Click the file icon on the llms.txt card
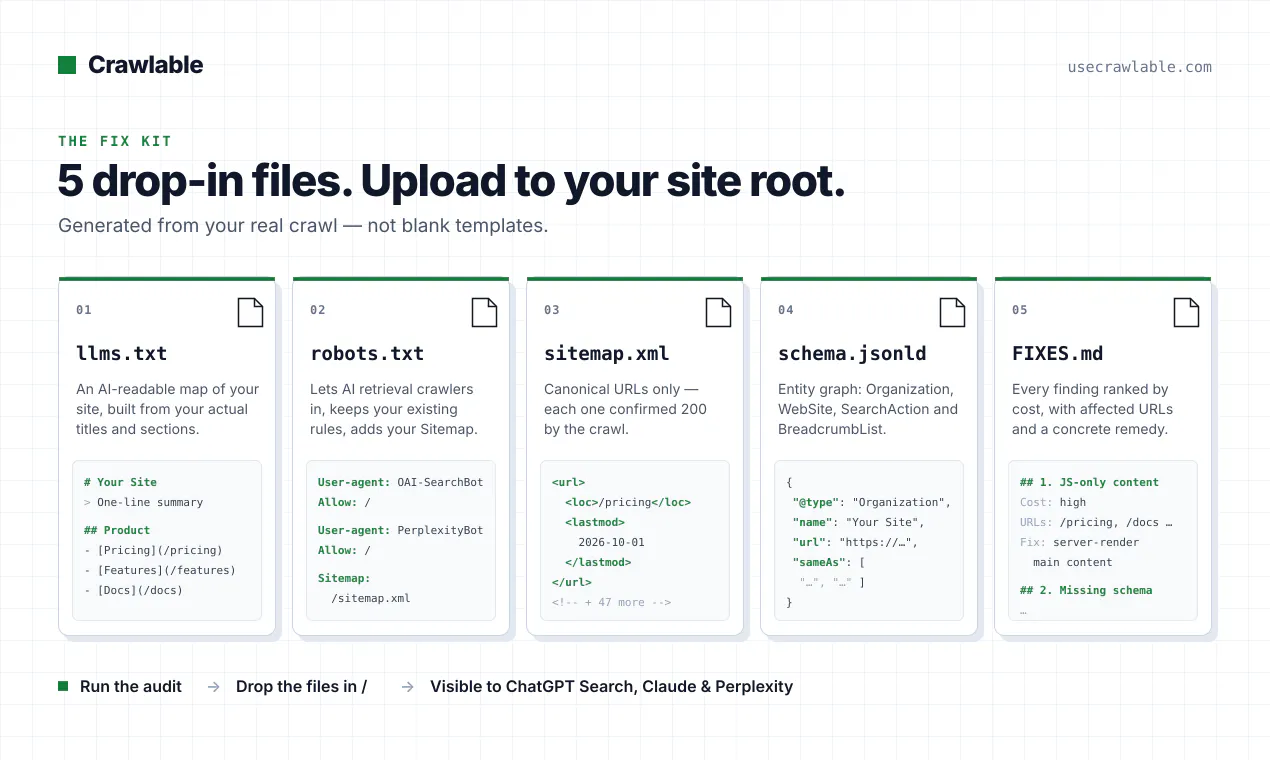The height and width of the screenshot is (760, 1270). coord(250,312)
